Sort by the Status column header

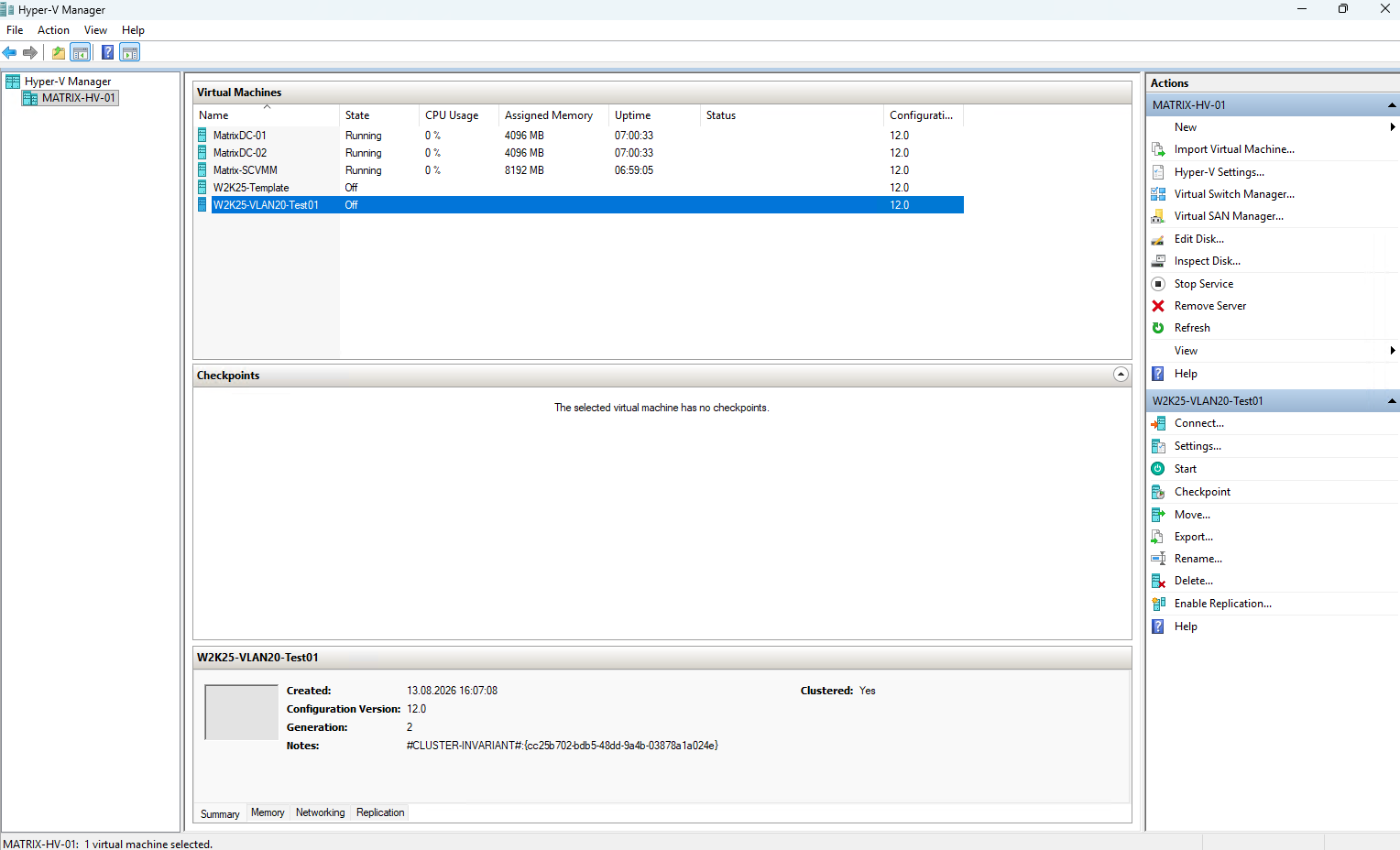point(792,115)
